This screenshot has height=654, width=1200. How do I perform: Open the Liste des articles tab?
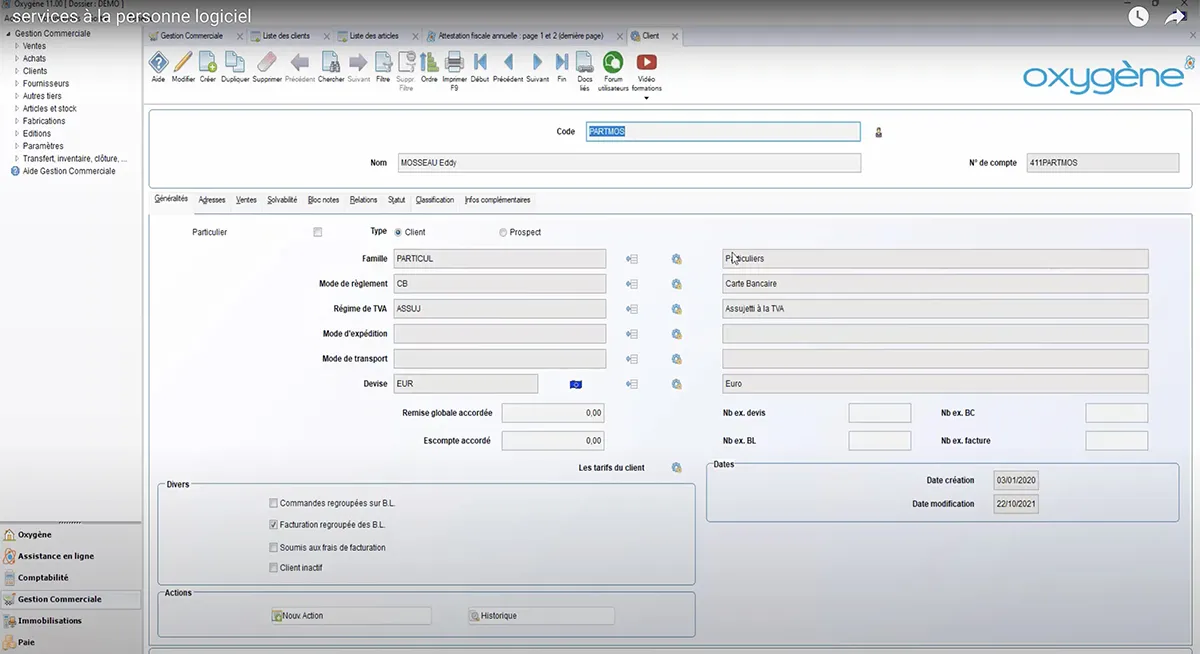tap(373, 36)
